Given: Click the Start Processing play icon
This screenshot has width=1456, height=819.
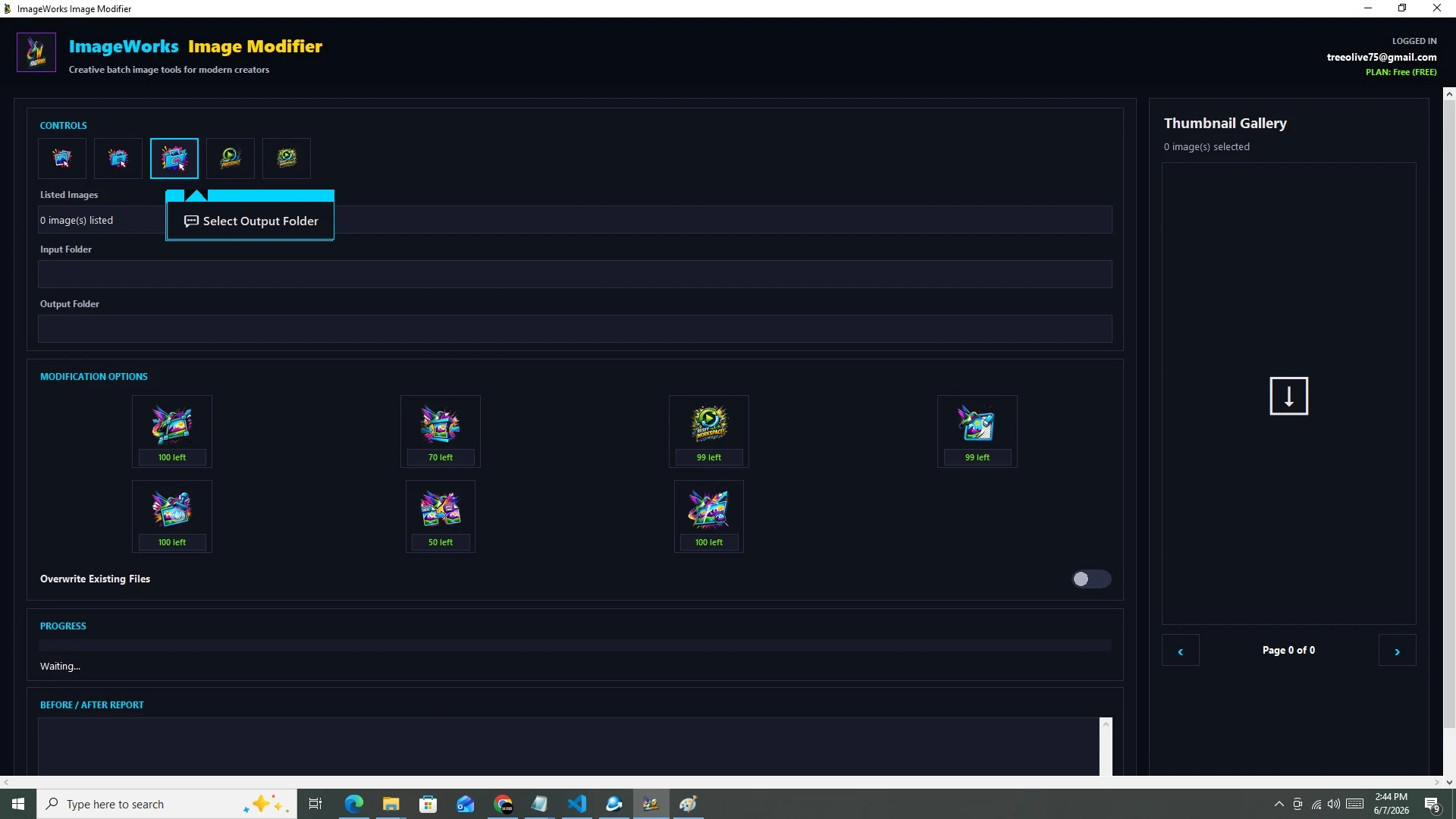Looking at the screenshot, I should coord(231,158).
